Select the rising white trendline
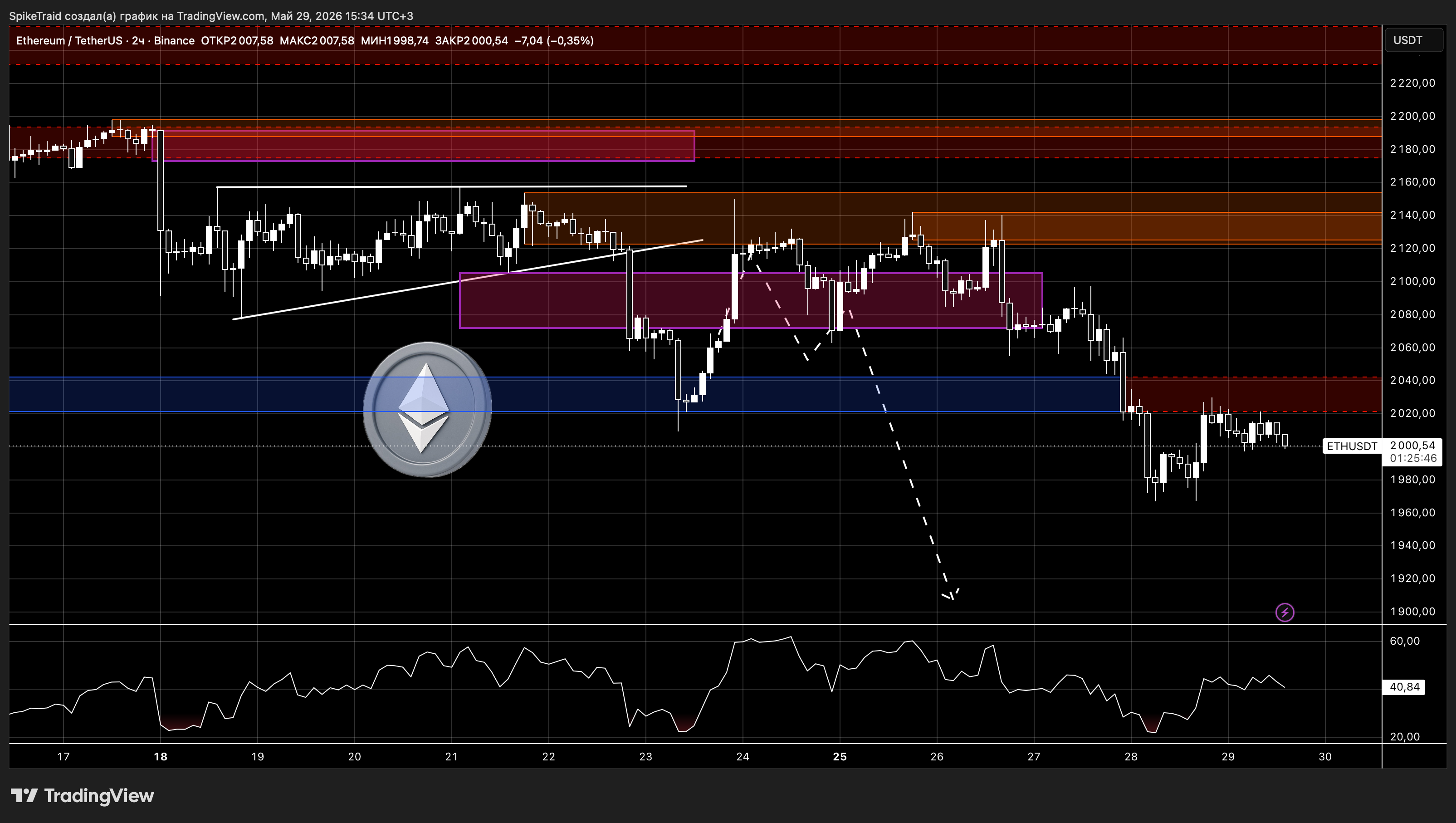Screen dimensions: 1456x823 468,279
